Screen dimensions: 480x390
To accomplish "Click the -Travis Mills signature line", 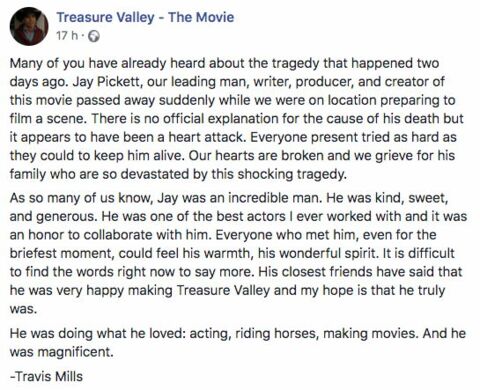I will (x=46, y=376).
